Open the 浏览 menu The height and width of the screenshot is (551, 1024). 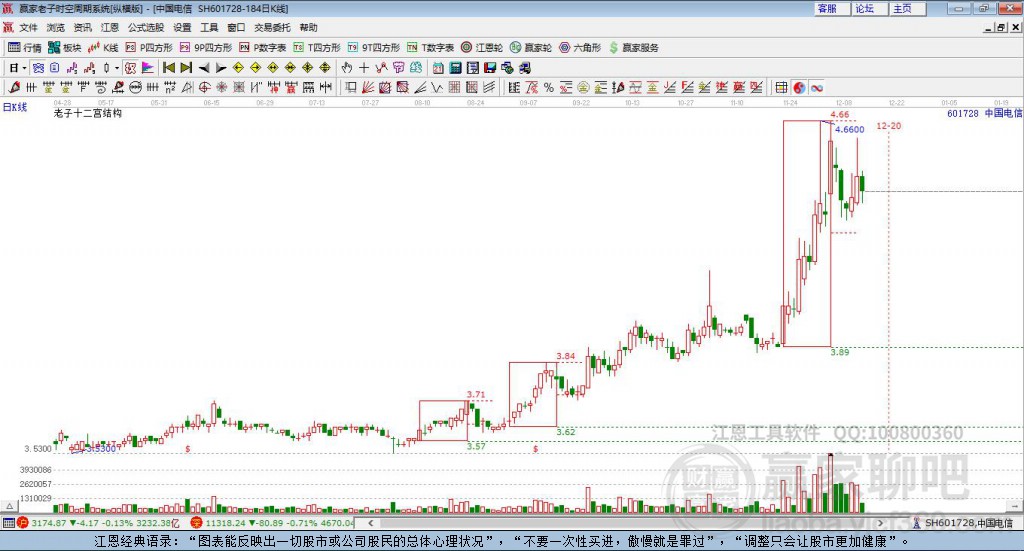pos(56,27)
